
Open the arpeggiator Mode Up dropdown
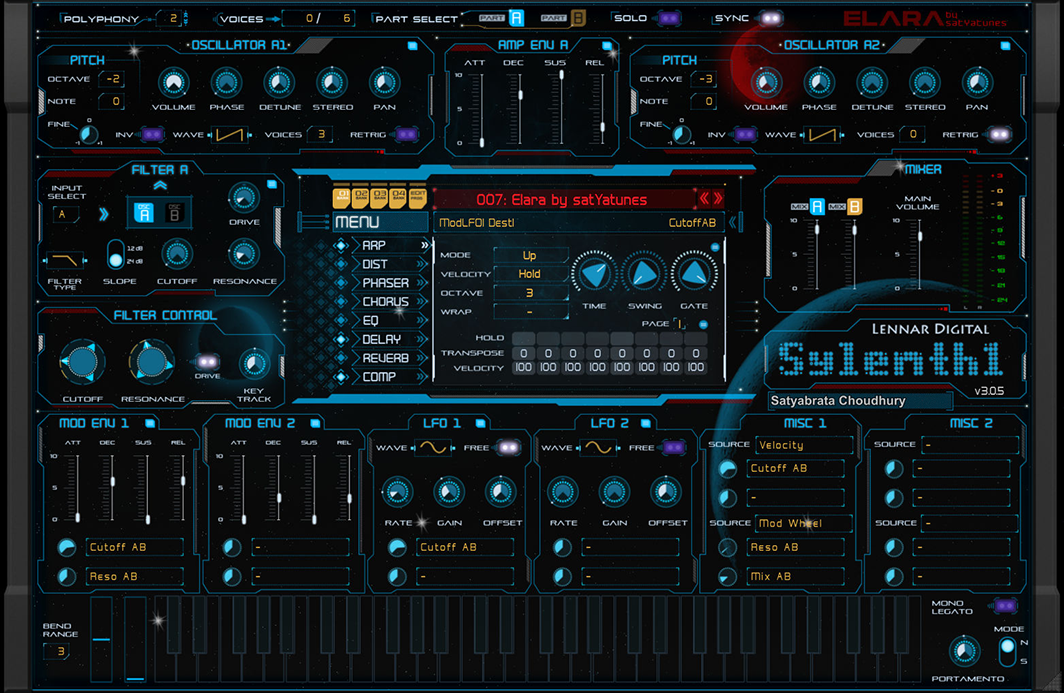tap(531, 256)
